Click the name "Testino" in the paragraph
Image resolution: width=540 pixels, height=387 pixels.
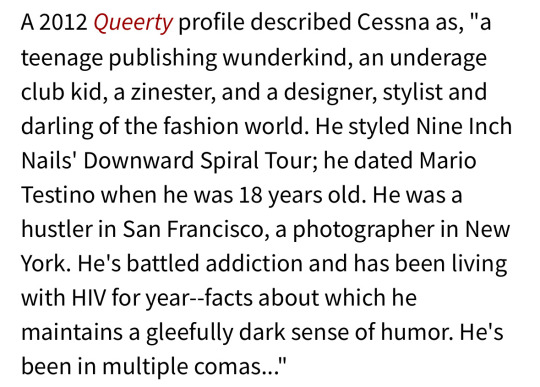58,195
